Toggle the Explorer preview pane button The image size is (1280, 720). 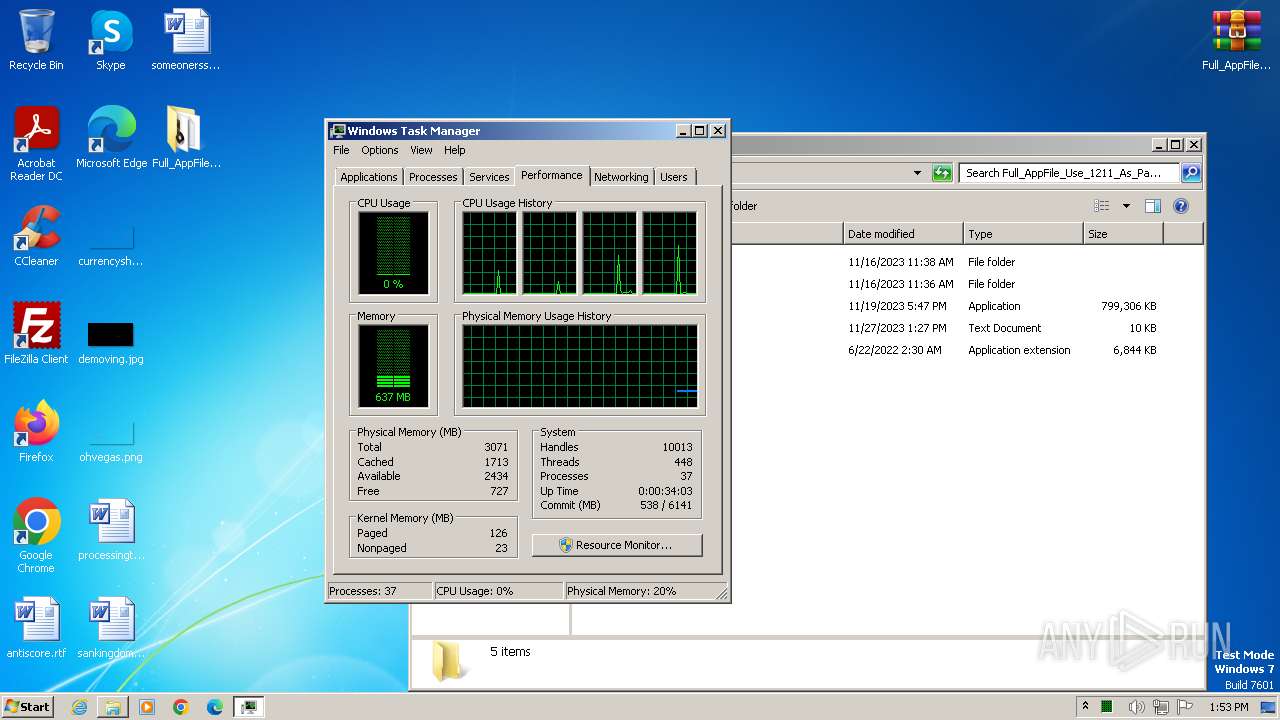(x=1152, y=206)
